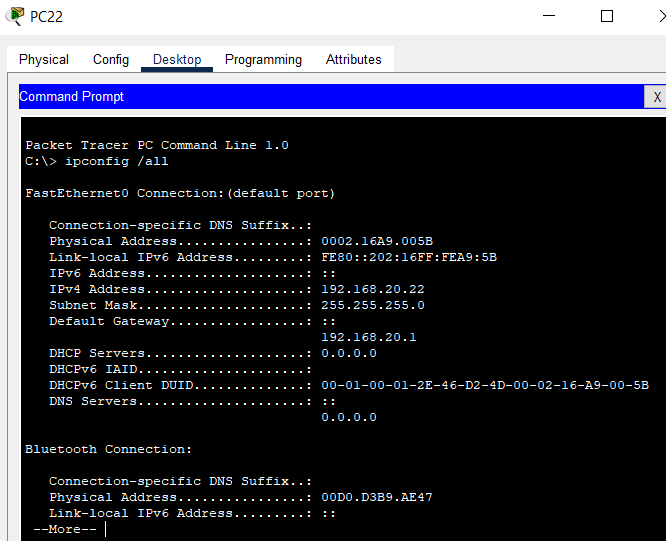
Task: Maximize the PC22 window
Action: (x=607, y=16)
